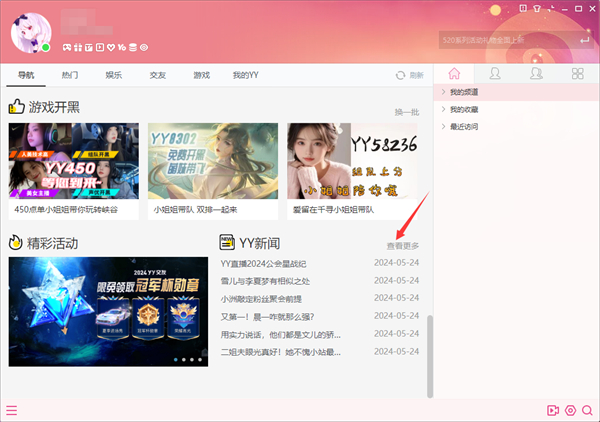
Task: Click the video camera icon at bottom right
Action: (x=553, y=411)
